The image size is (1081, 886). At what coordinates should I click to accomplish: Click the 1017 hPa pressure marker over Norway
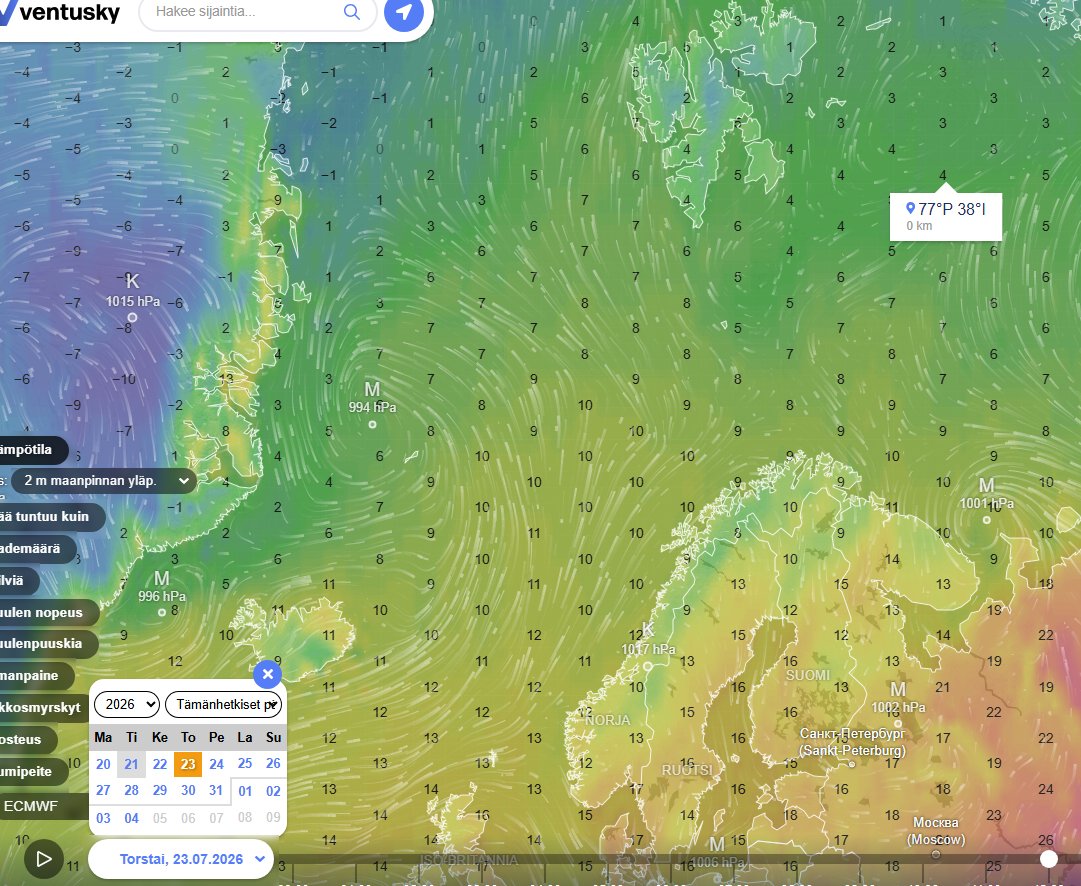[x=648, y=649]
